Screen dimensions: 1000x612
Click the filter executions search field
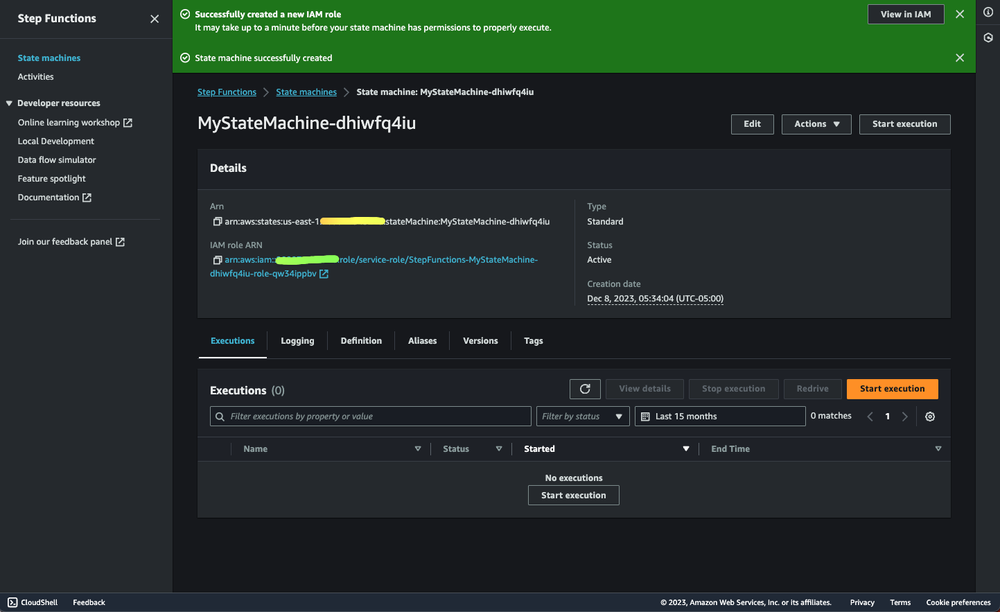point(371,416)
